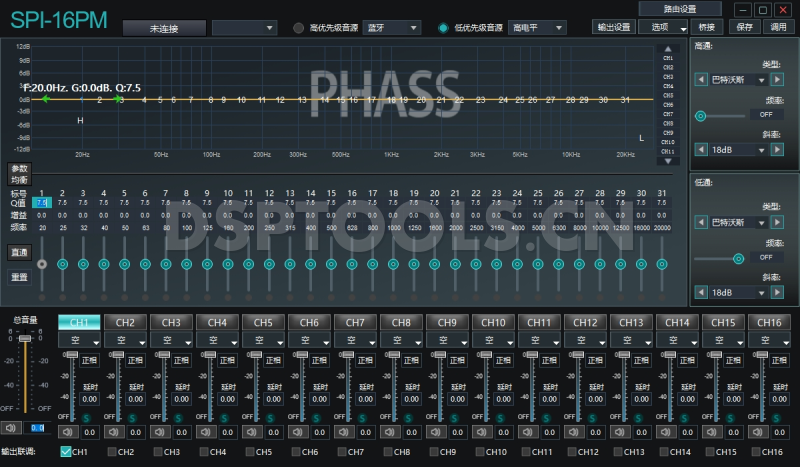This screenshot has width=800, height=467.
Task: Expand the 选项 options dropdown
Action: pyautogui.click(x=665, y=27)
